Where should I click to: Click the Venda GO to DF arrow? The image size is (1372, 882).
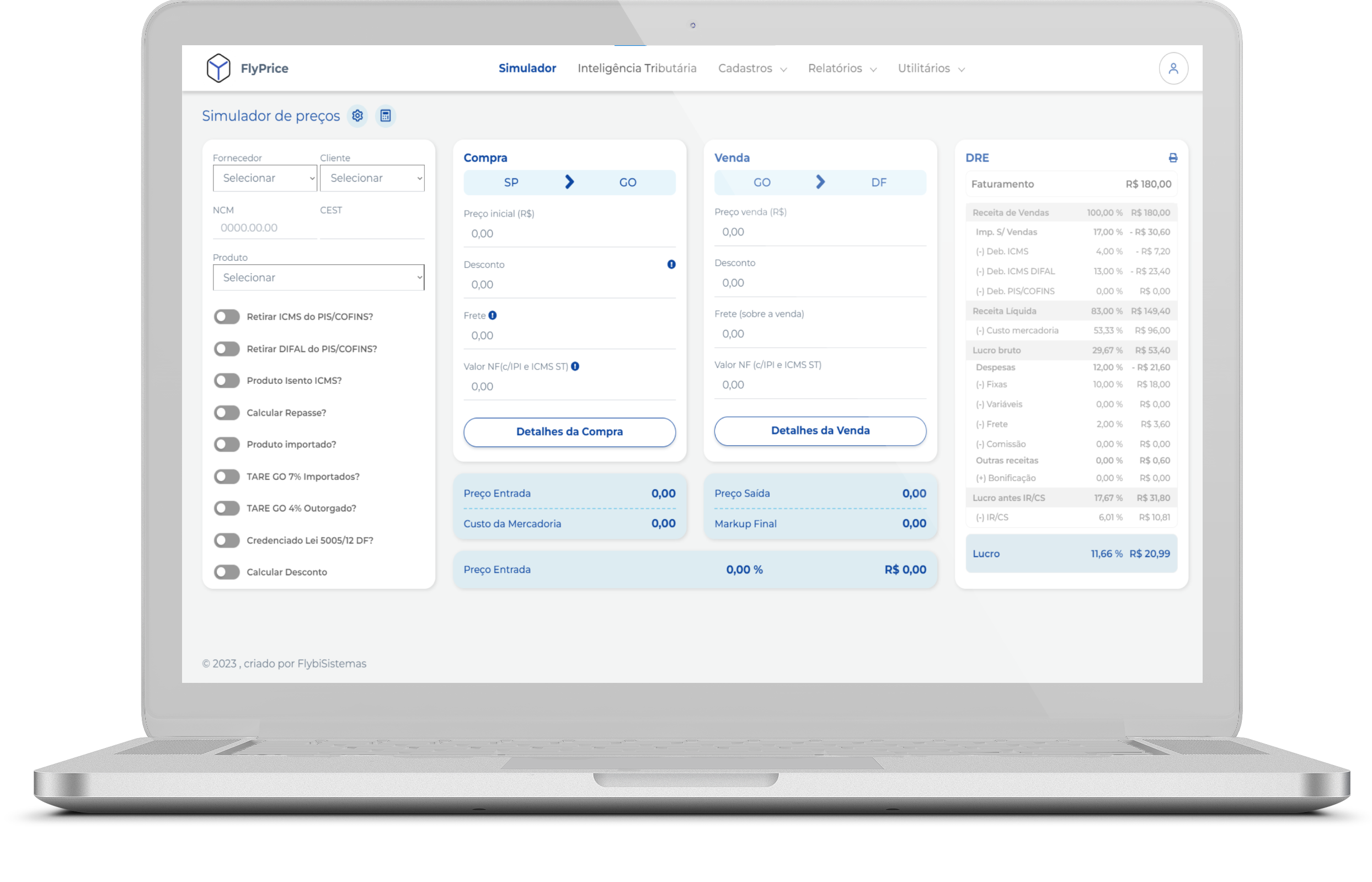819,182
